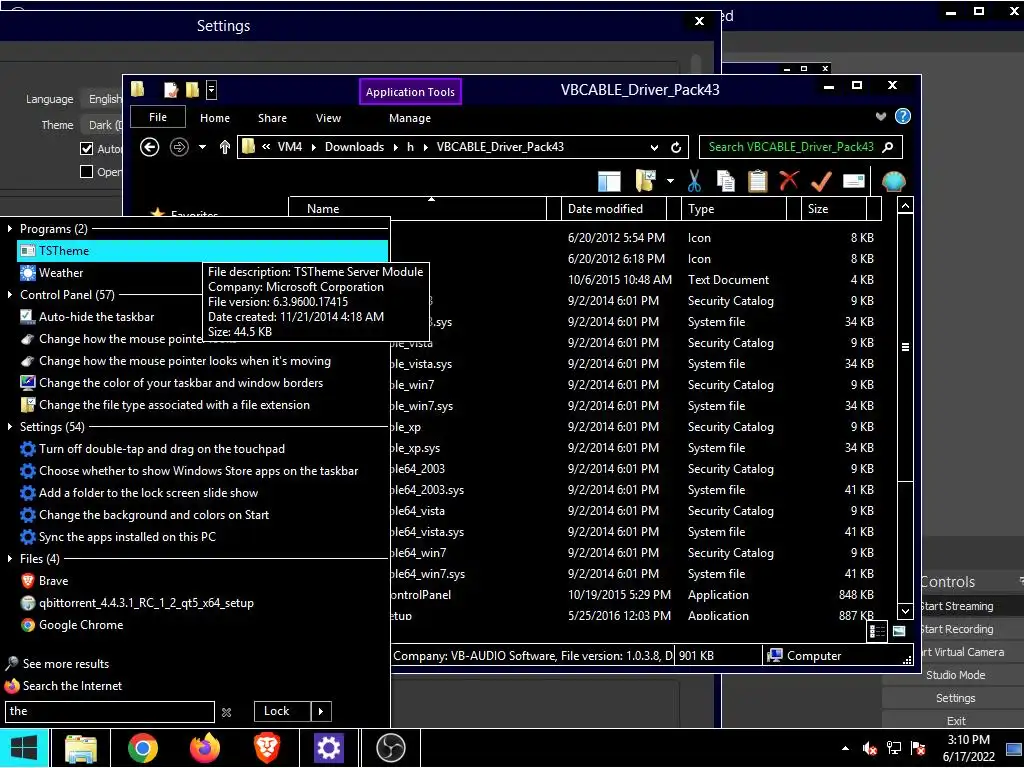Click the Application Tools tab header
The height and width of the screenshot is (768, 1024).
410,92
